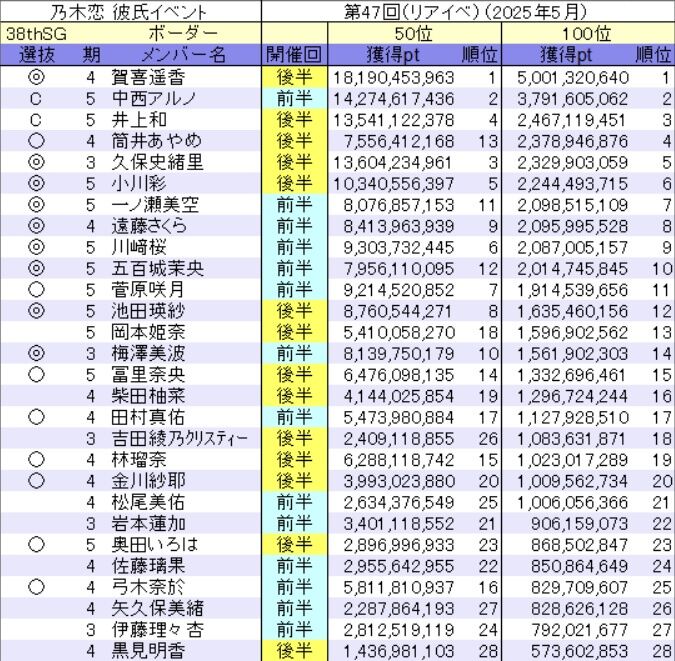The height and width of the screenshot is (661, 675).
Task: Select member name 矢久保美緒
Action: coord(158,609)
